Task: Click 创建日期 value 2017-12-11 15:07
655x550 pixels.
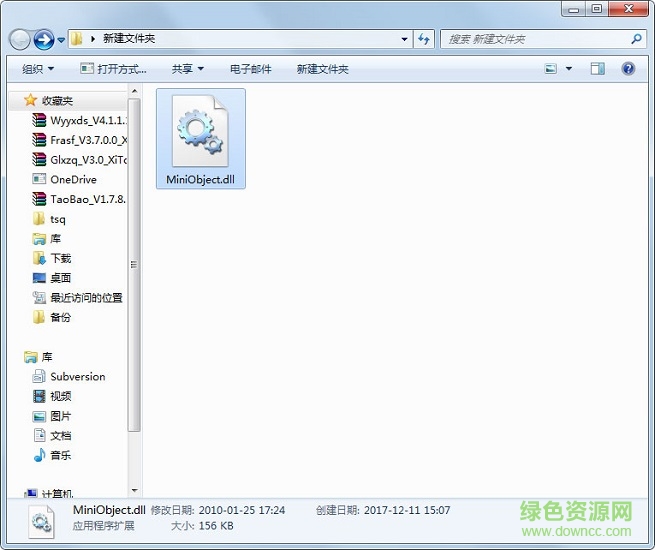Action: click(407, 510)
